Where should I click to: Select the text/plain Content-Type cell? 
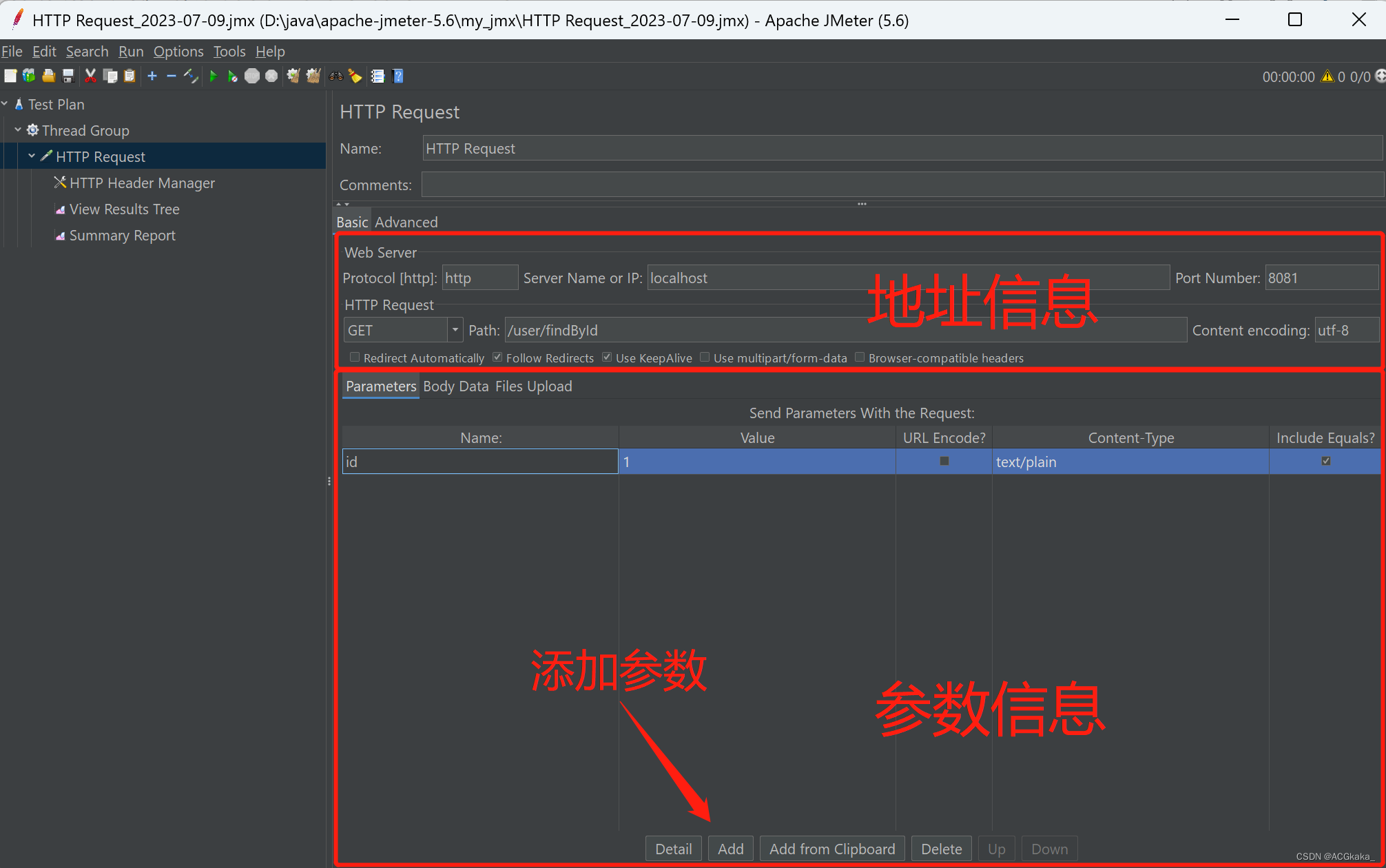click(x=1130, y=462)
